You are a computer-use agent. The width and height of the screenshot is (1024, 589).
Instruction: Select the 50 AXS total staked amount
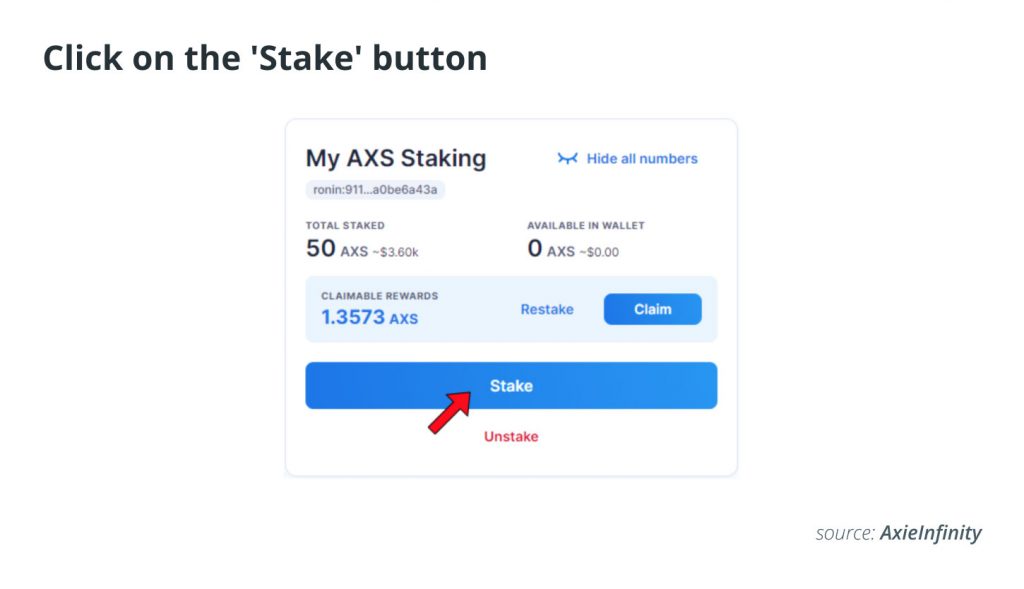coord(336,249)
